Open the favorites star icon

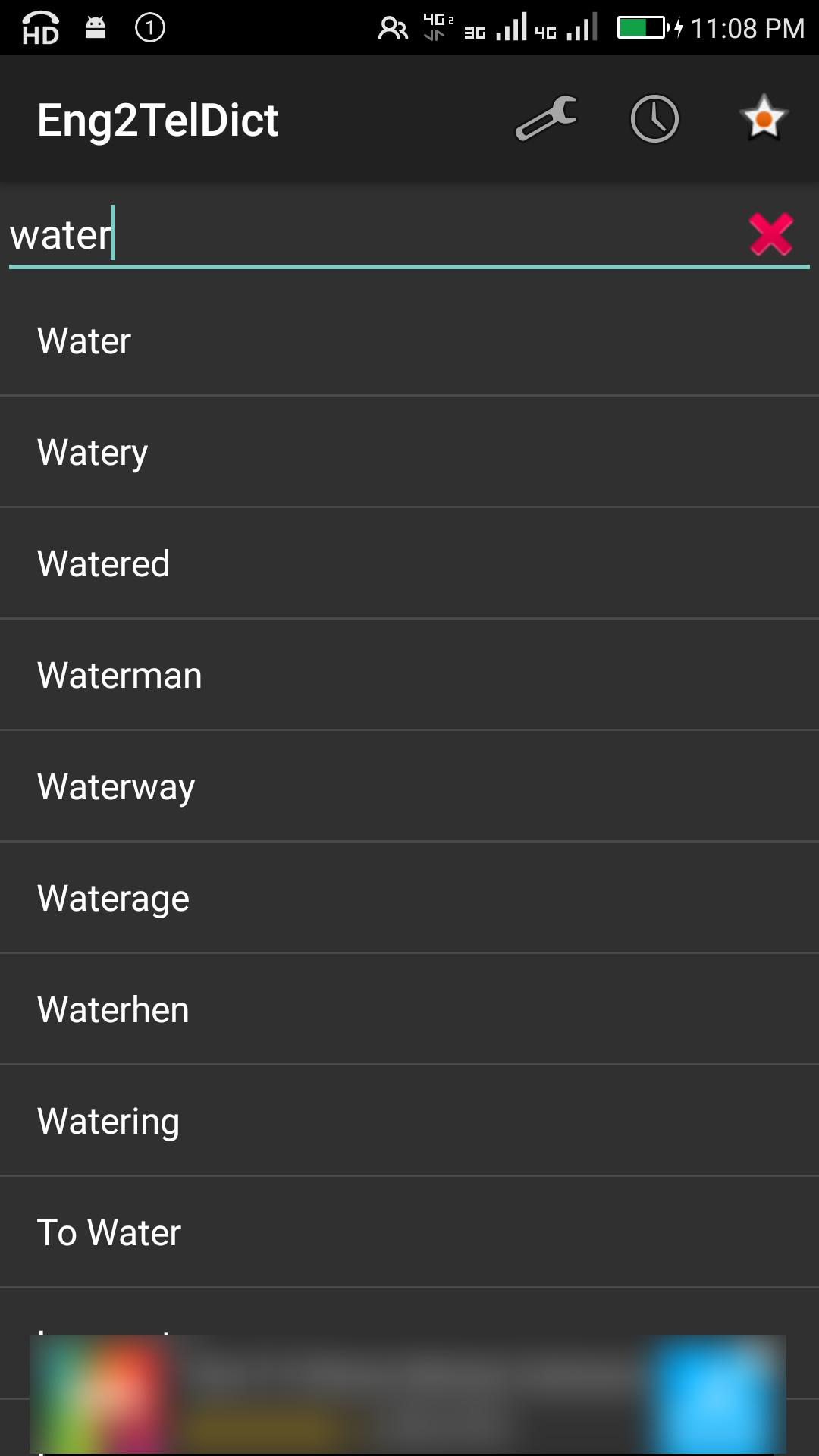764,119
